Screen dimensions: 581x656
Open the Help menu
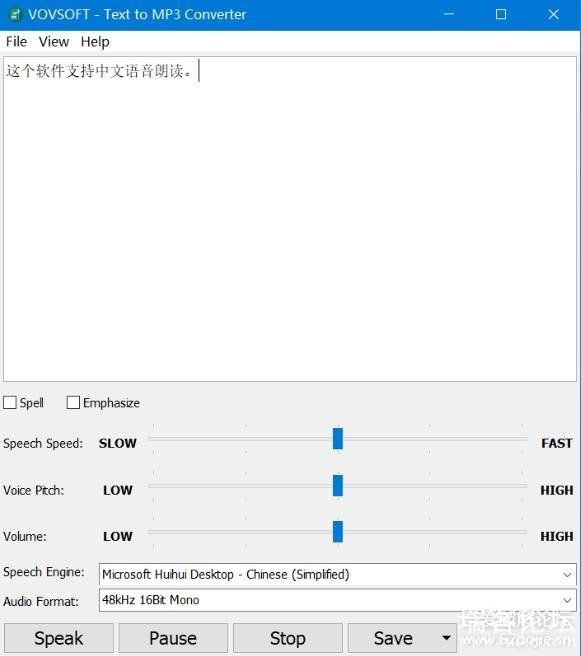[95, 42]
